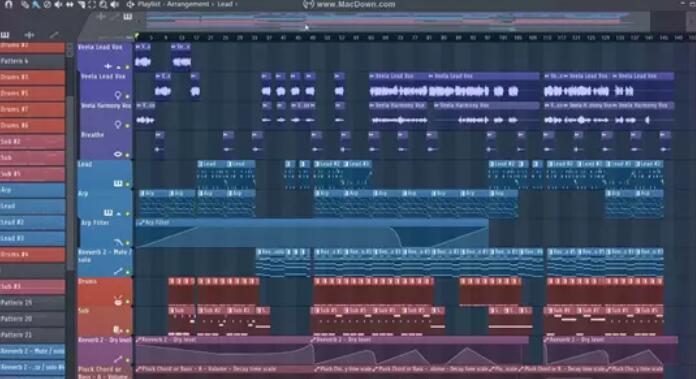
Task: Click the playhead marker at timeline start
Action: (137, 36)
